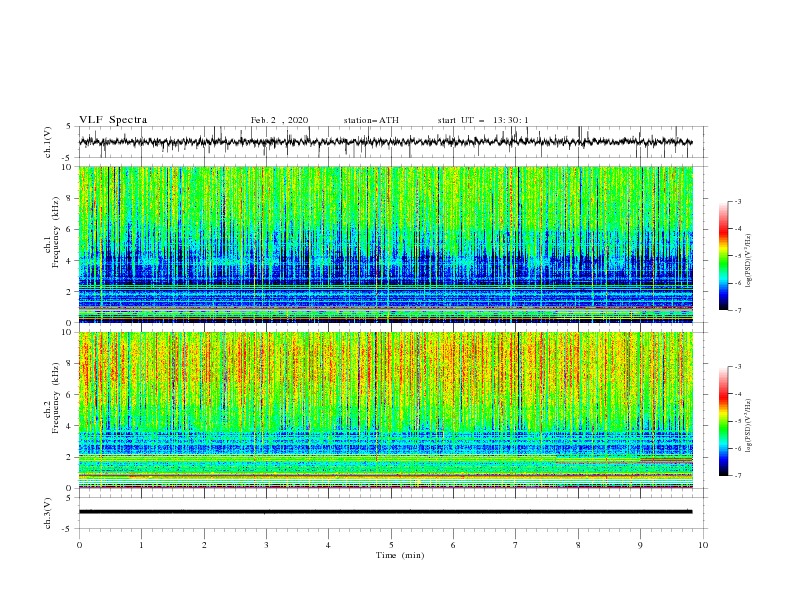Select the log(PSD) label beside ch.1 color bar
Screen dimensions: 792x612
tap(749, 261)
